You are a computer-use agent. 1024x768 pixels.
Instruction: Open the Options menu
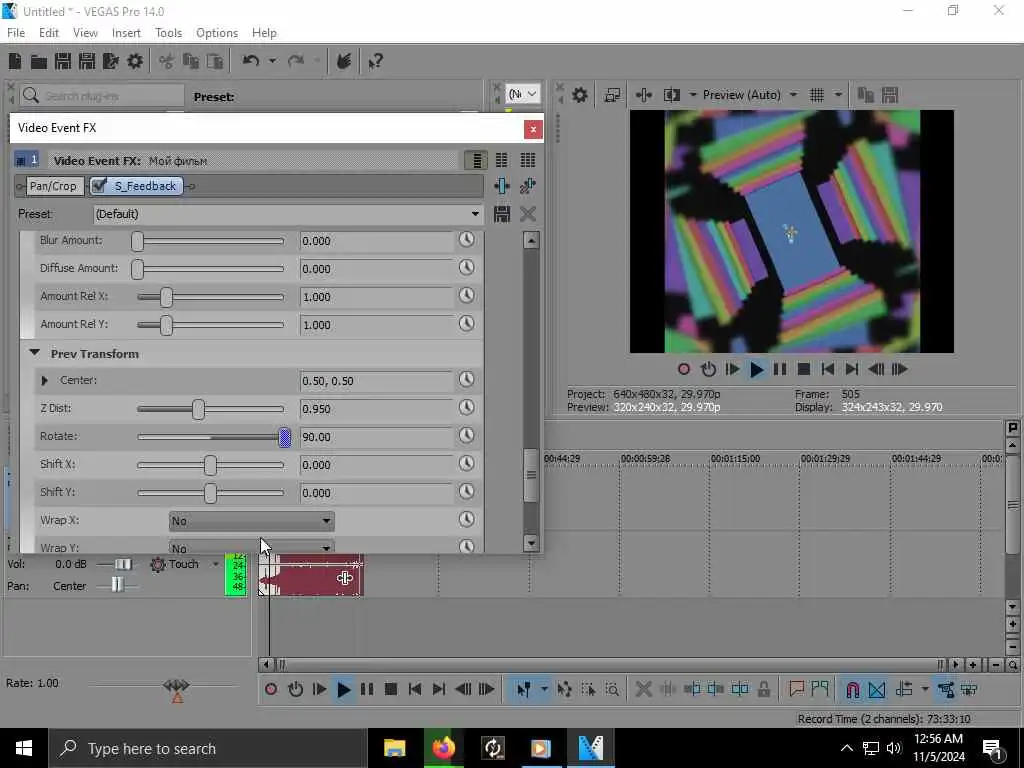pos(217,33)
